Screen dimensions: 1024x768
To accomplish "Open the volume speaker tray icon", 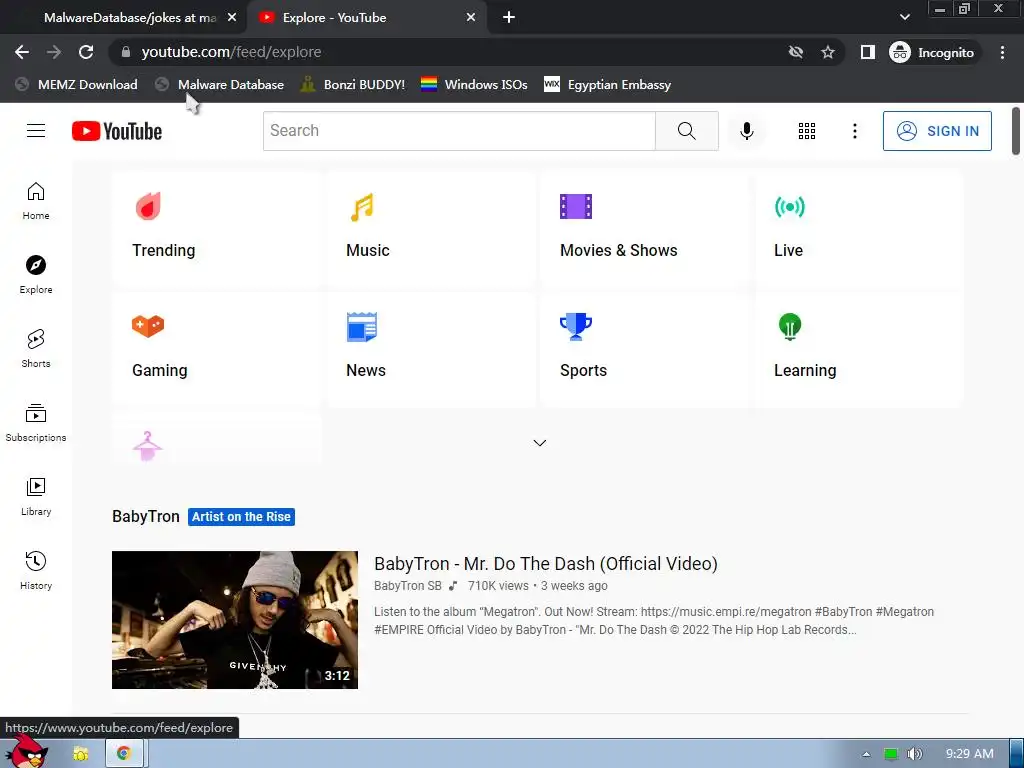I will pos(914,754).
